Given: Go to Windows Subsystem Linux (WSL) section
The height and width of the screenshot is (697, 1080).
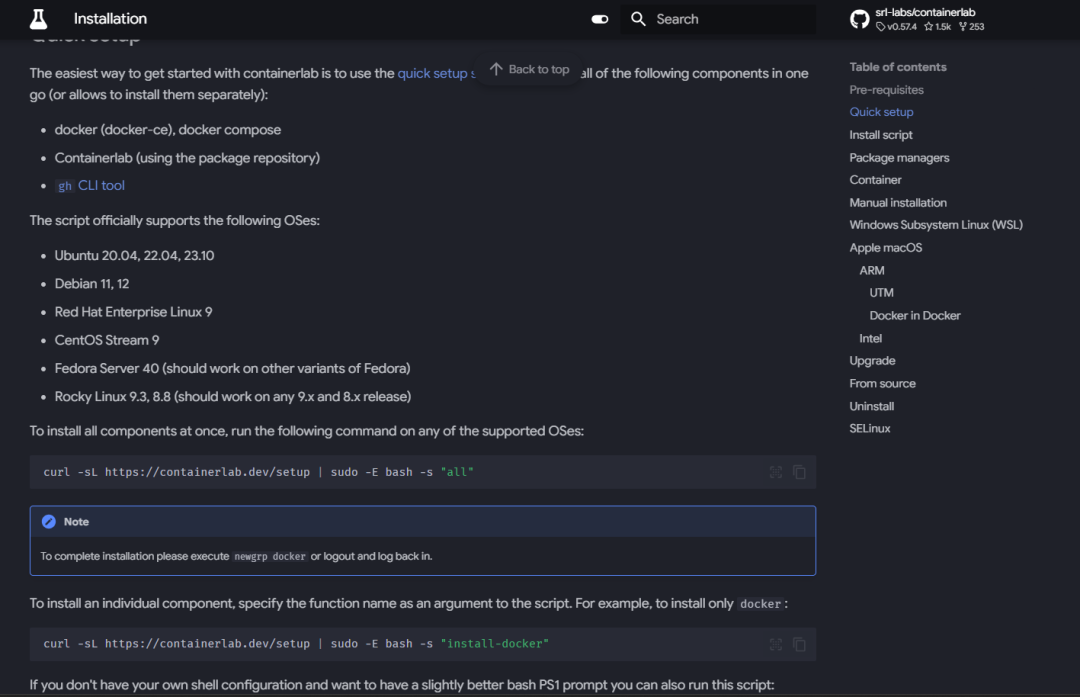Looking at the screenshot, I should coord(935,225).
